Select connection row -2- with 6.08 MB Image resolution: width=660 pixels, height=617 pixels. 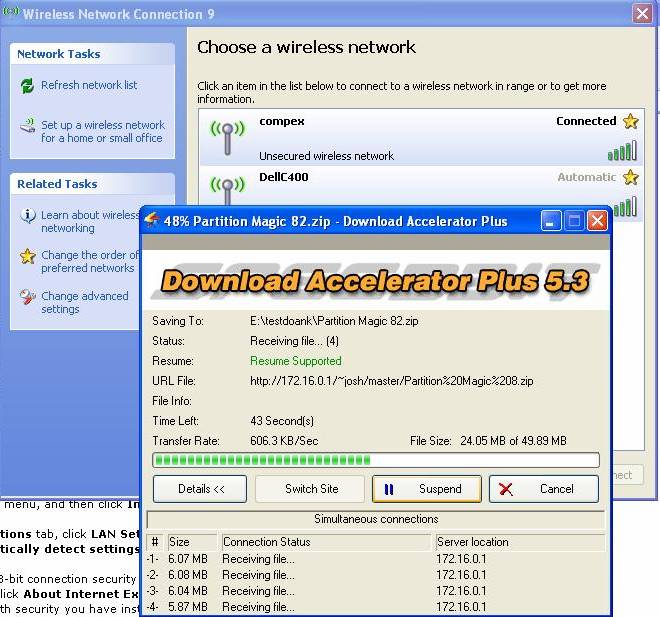click(x=376, y=575)
